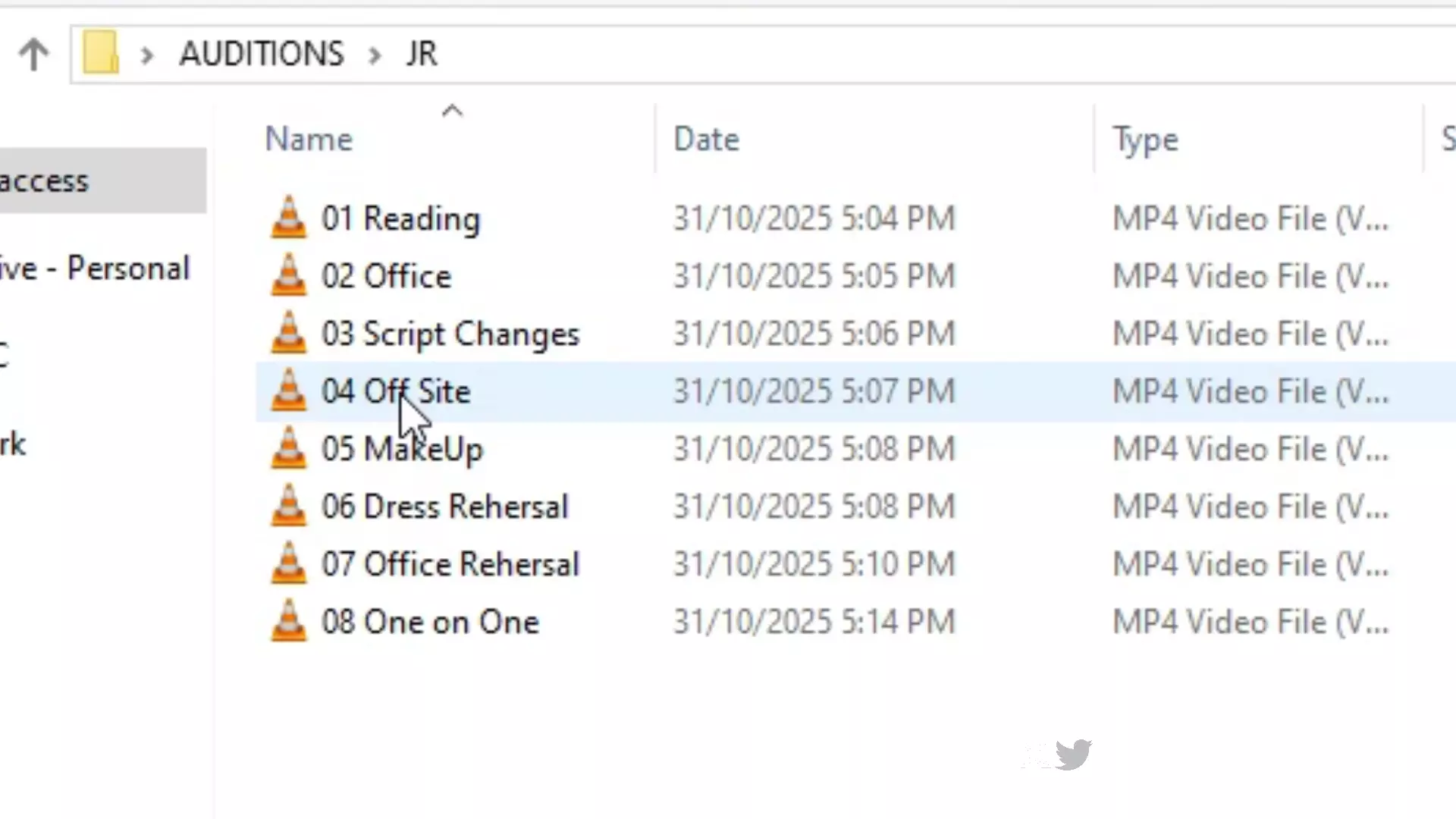
Task: Navigate to AUDITIONS folder in breadcrumb
Action: click(x=262, y=54)
